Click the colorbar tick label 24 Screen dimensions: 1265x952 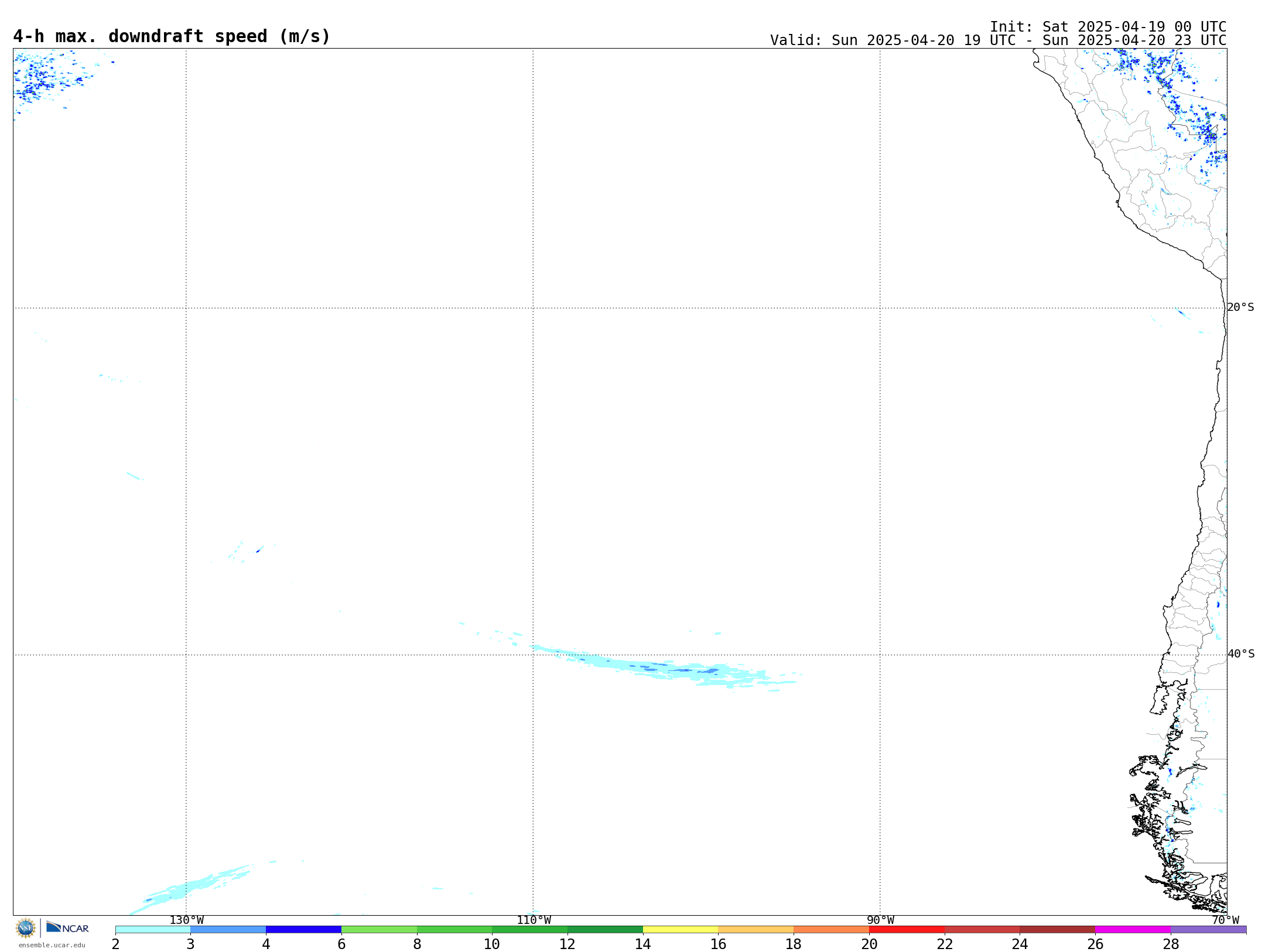coord(1020,944)
